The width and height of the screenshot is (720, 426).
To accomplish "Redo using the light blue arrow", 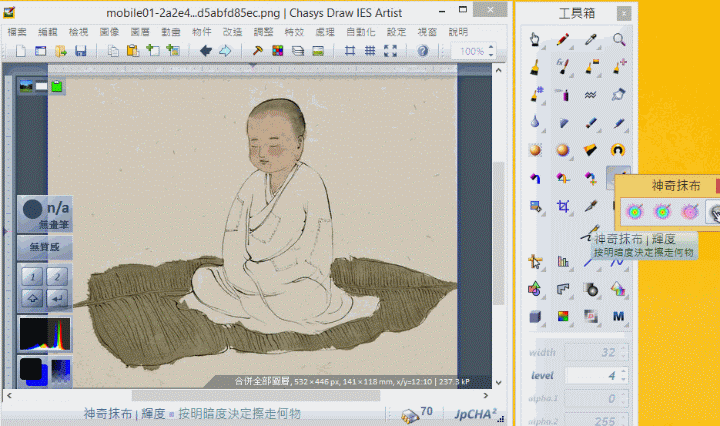I will tap(225, 50).
